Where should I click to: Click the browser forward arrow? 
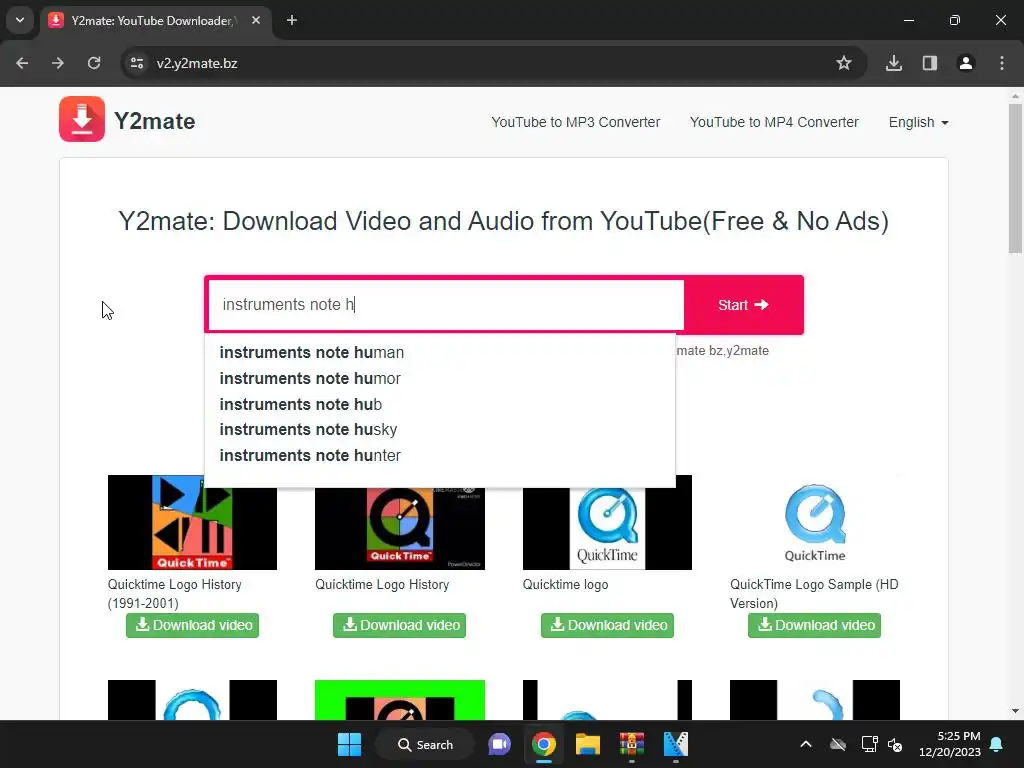(58, 63)
